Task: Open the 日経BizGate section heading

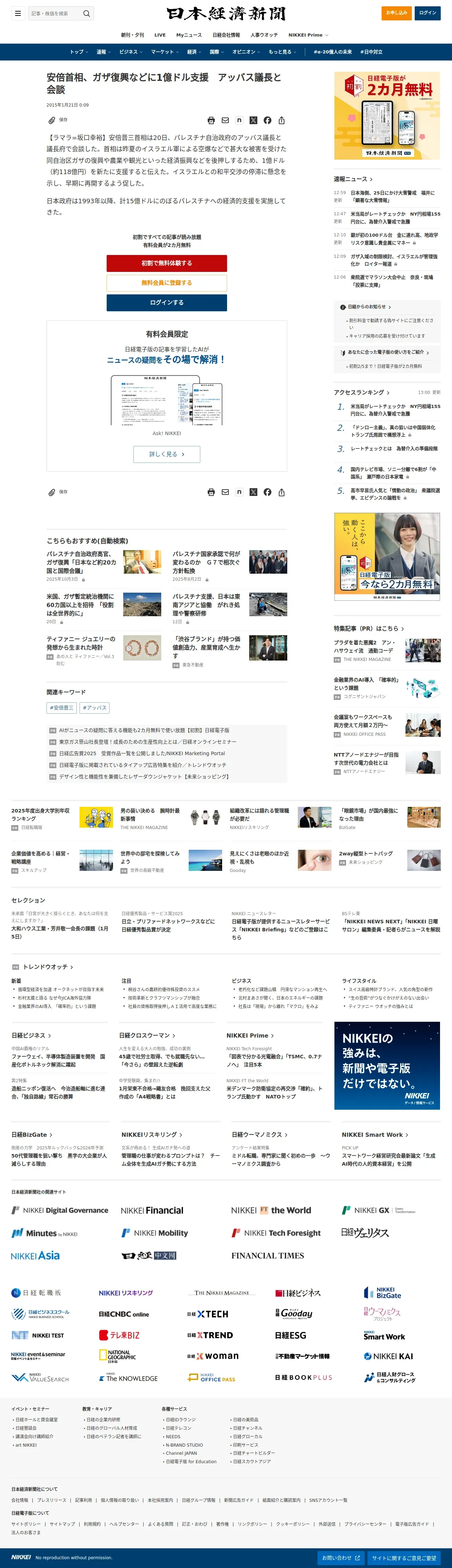Action: pyautogui.click(x=32, y=1135)
